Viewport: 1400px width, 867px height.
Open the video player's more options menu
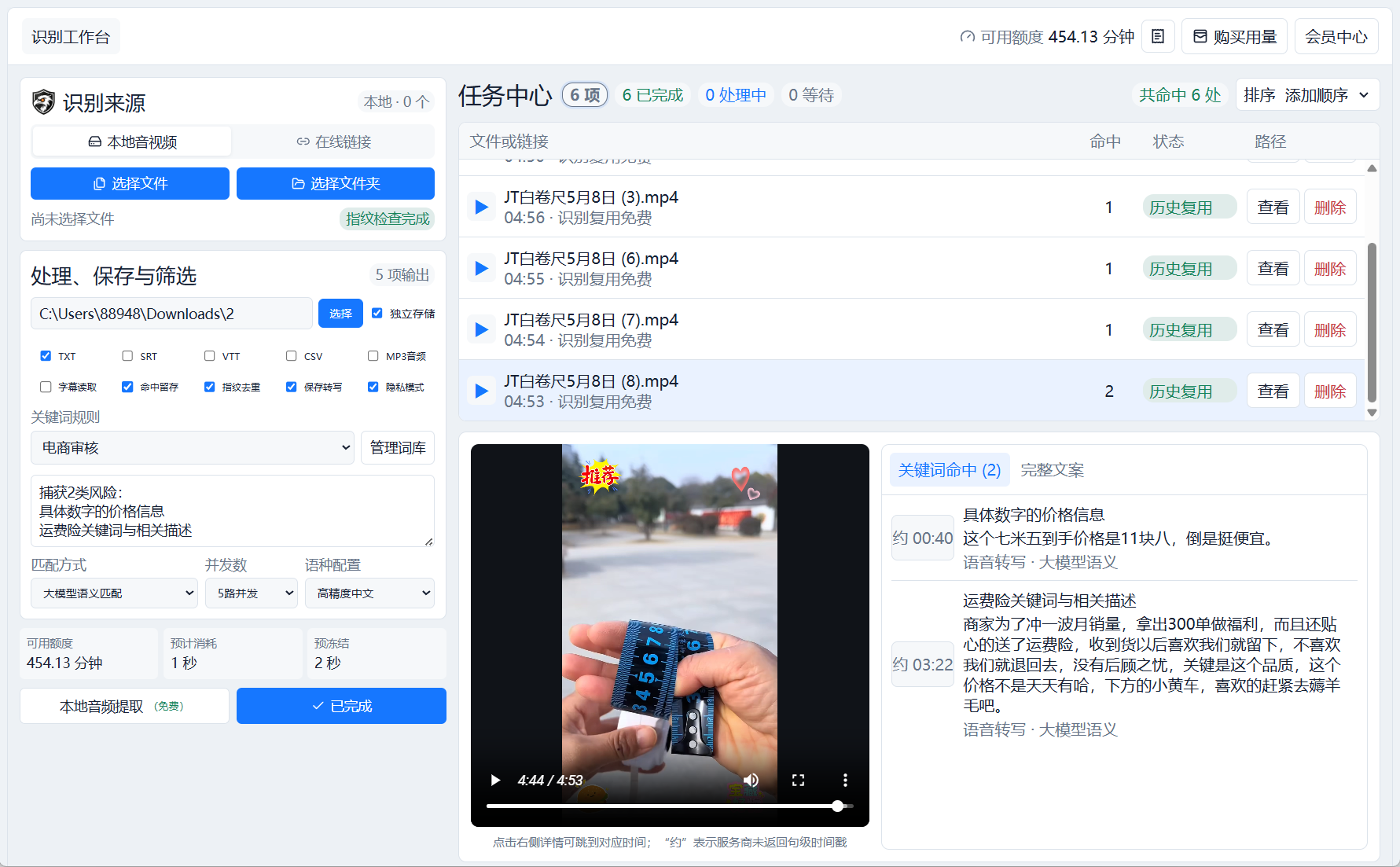click(x=845, y=780)
